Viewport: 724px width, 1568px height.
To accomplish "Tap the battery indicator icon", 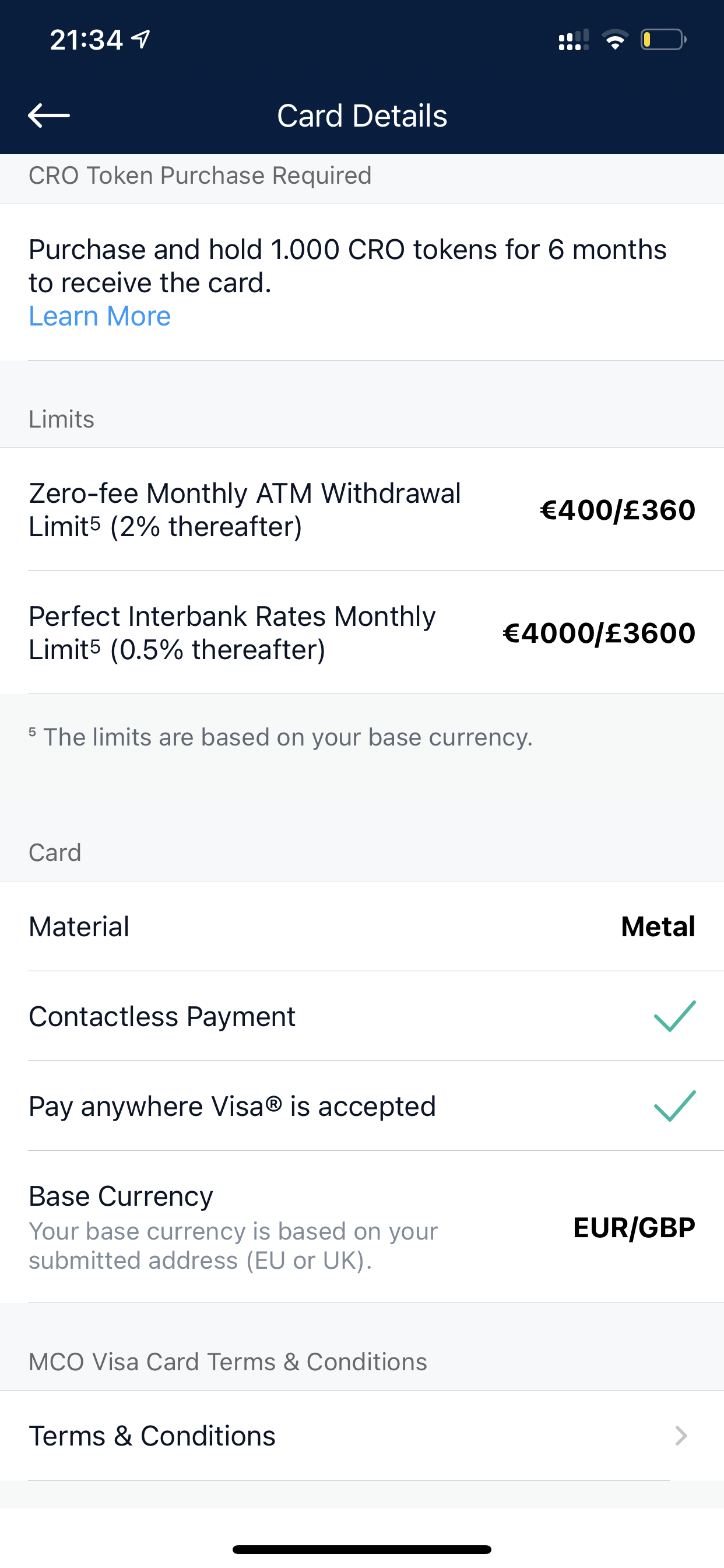I will pyautogui.click(x=663, y=40).
